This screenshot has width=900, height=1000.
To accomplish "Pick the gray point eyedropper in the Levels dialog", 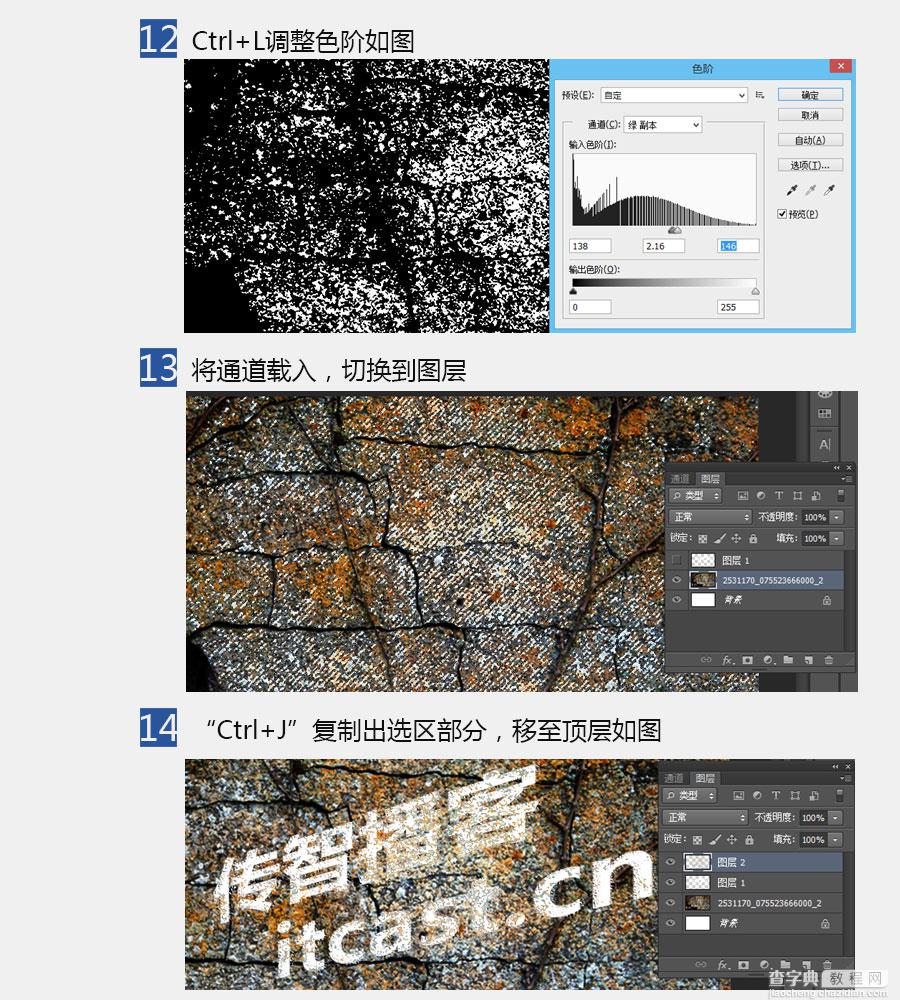I will click(811, 190).
